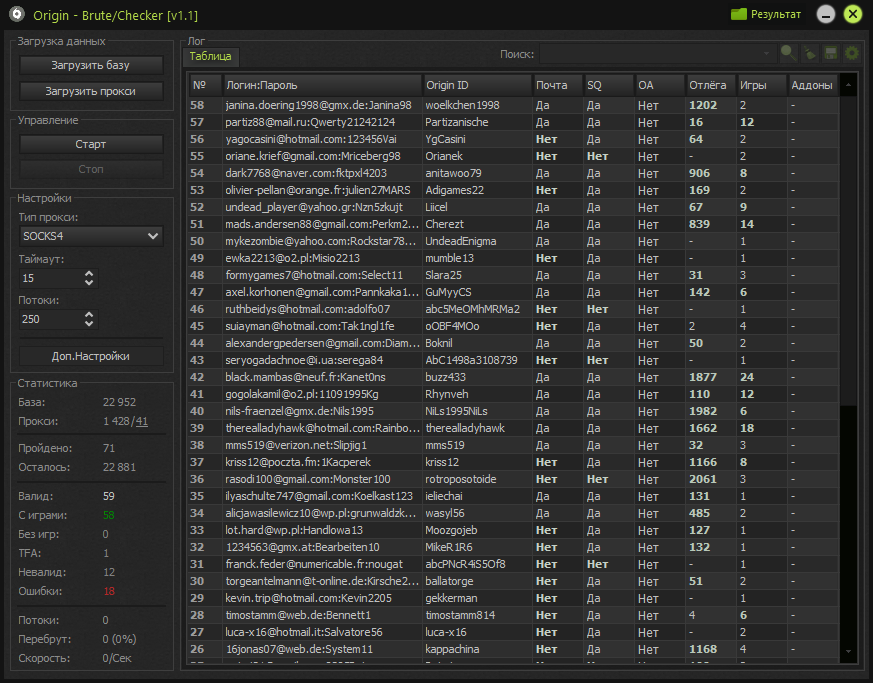
Task: Sort by the Игры column header
Action: click(762, 85)
